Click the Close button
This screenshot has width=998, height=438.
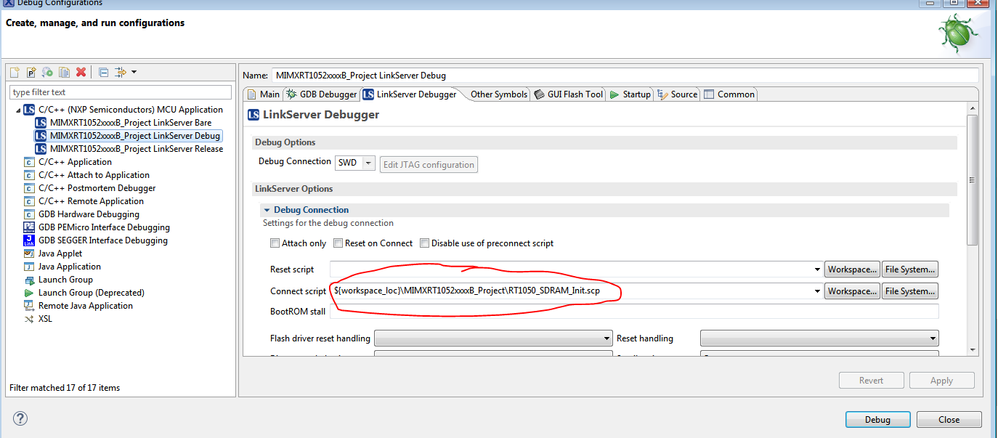(x=949, y=420)
